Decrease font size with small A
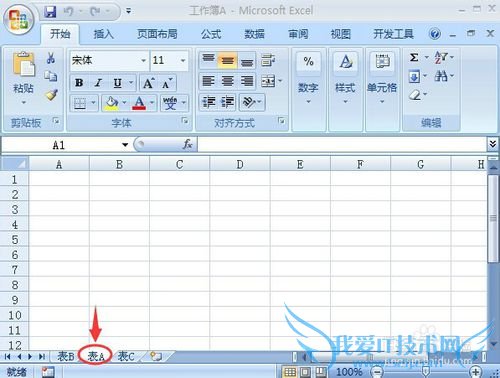 [167, 83]
